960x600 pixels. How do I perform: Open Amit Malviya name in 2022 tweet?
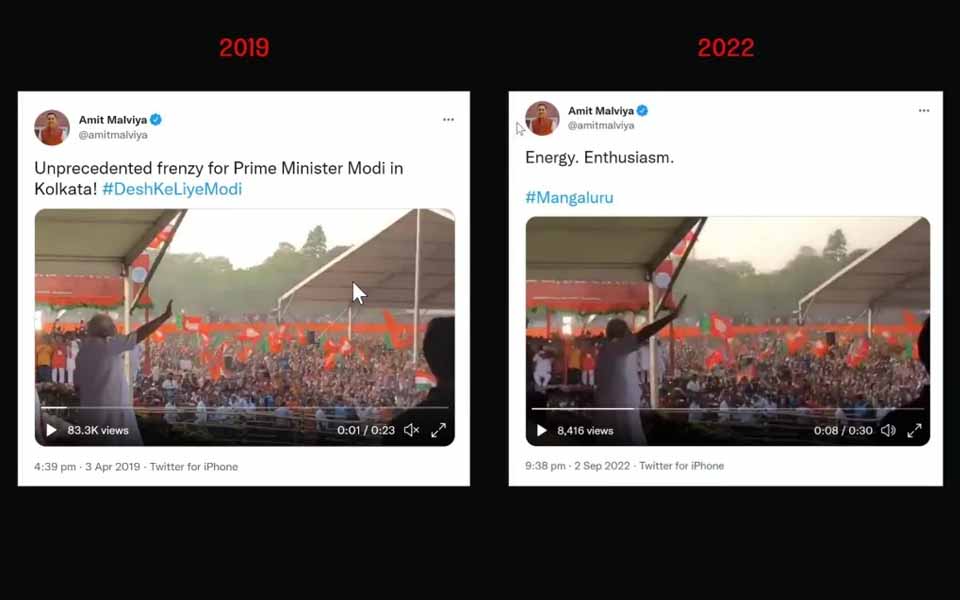(601, 111)
